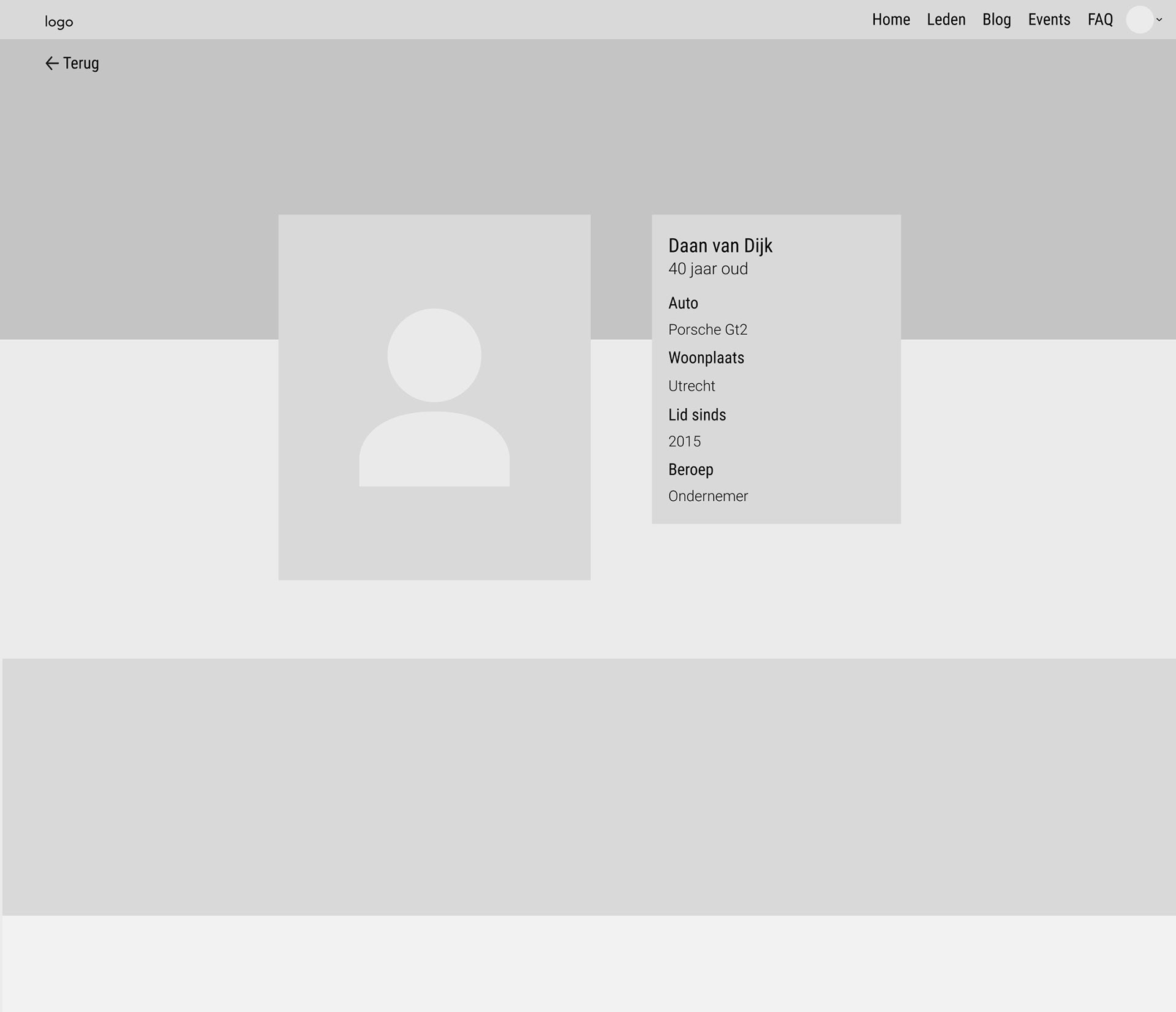This screenshot has height=1012, width=1176.
Task: Open the FAQ menu item
Action: pos(1100,20)
